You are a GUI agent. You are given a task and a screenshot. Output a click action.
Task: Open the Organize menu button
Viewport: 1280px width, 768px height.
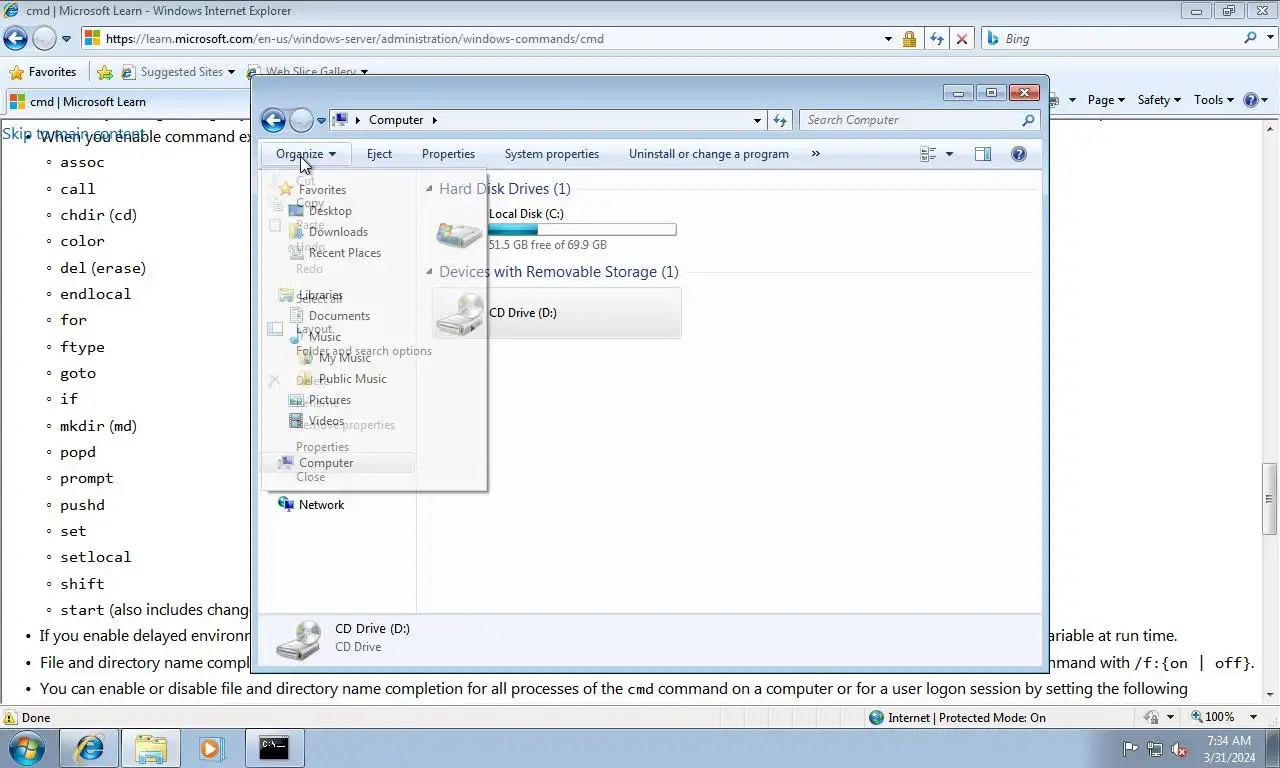(306, 154)
